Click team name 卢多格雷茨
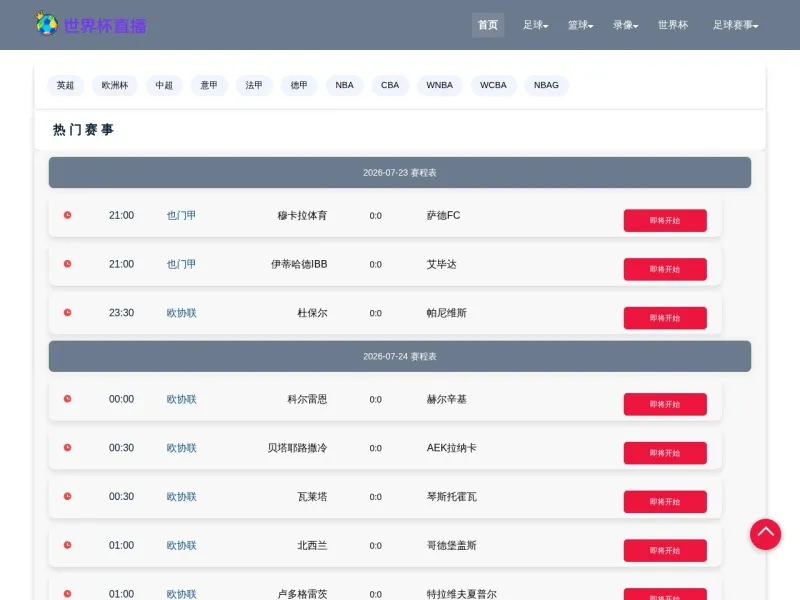 pos(302,594)
